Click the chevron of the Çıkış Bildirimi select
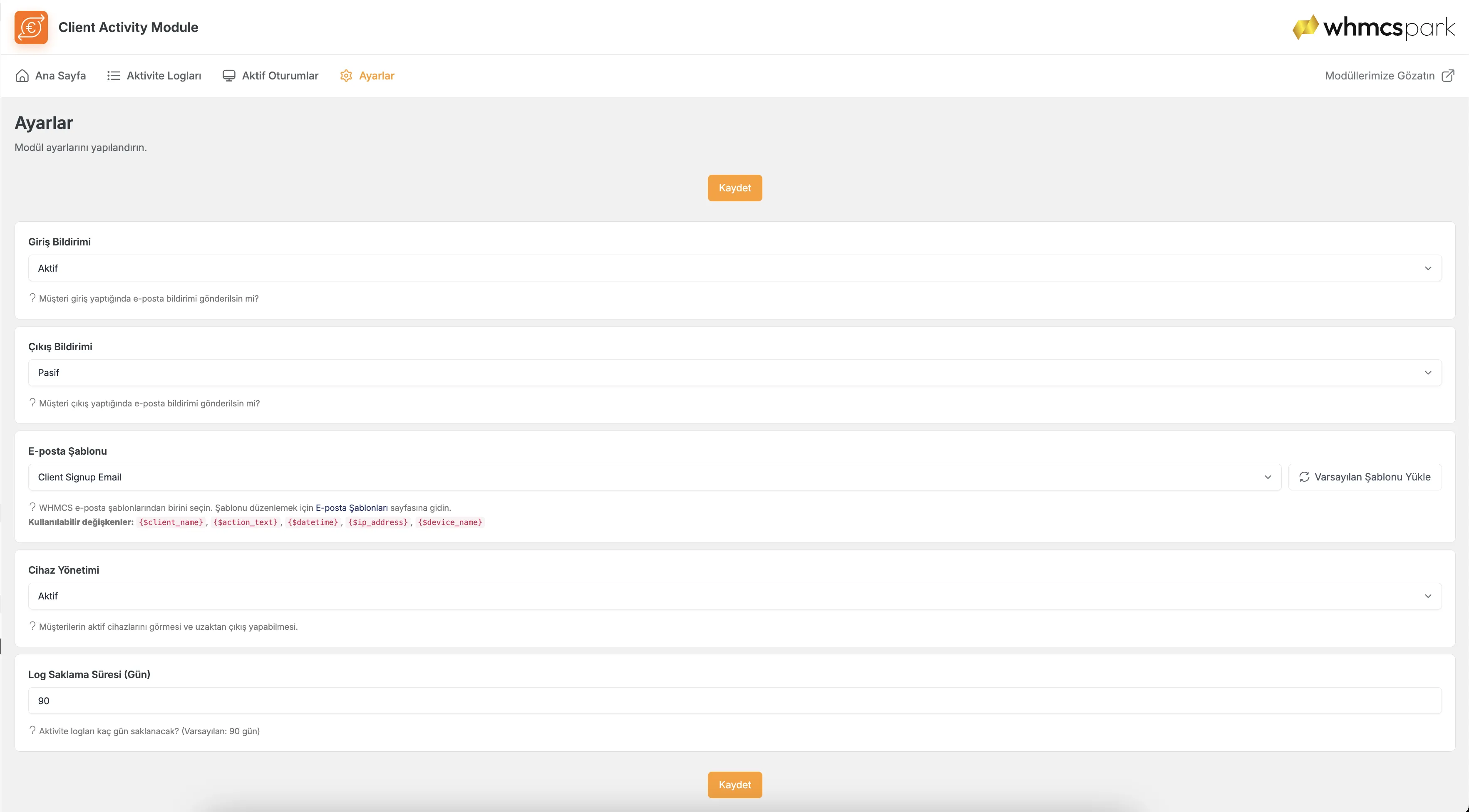 [1428, 372]
